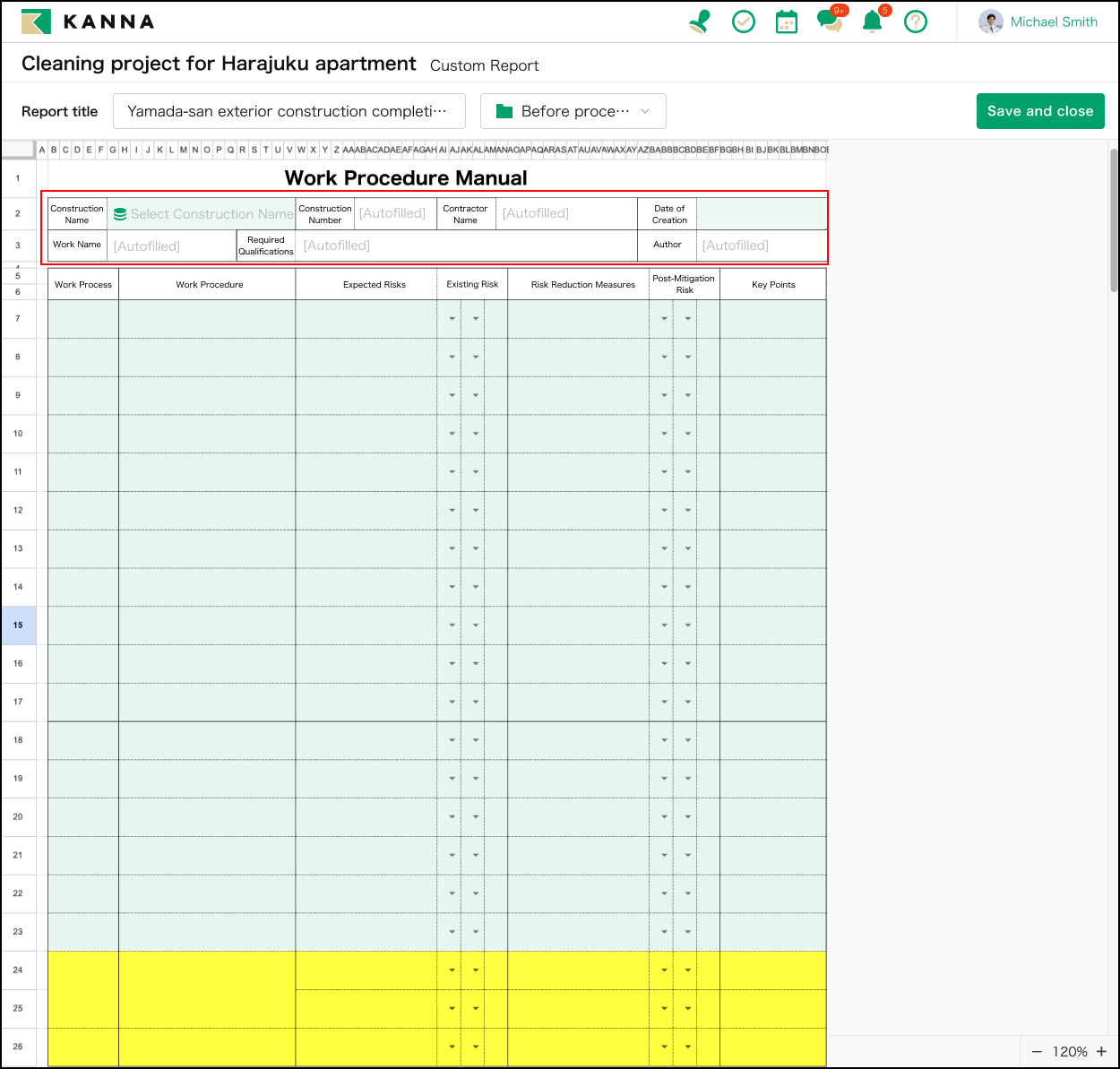
Task: Open the calendar icon in header
Action: (786, 22)
